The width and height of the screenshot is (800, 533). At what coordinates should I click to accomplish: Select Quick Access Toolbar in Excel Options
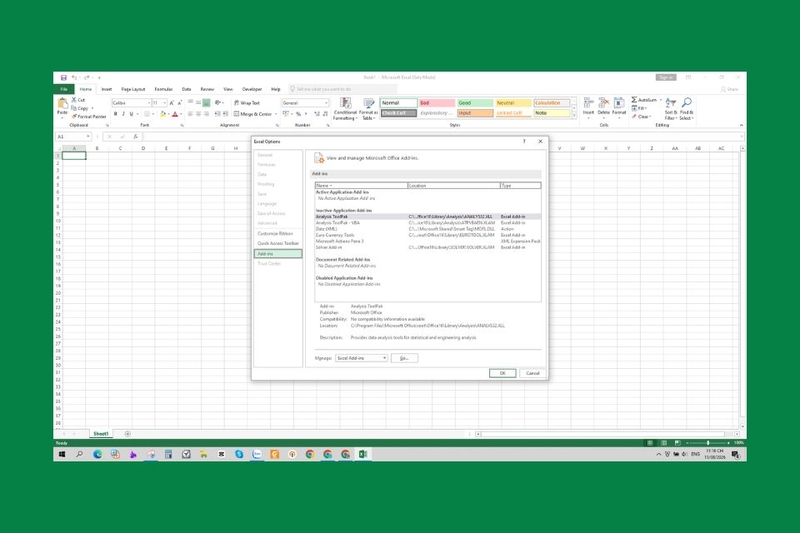click(x=278, y=243)
